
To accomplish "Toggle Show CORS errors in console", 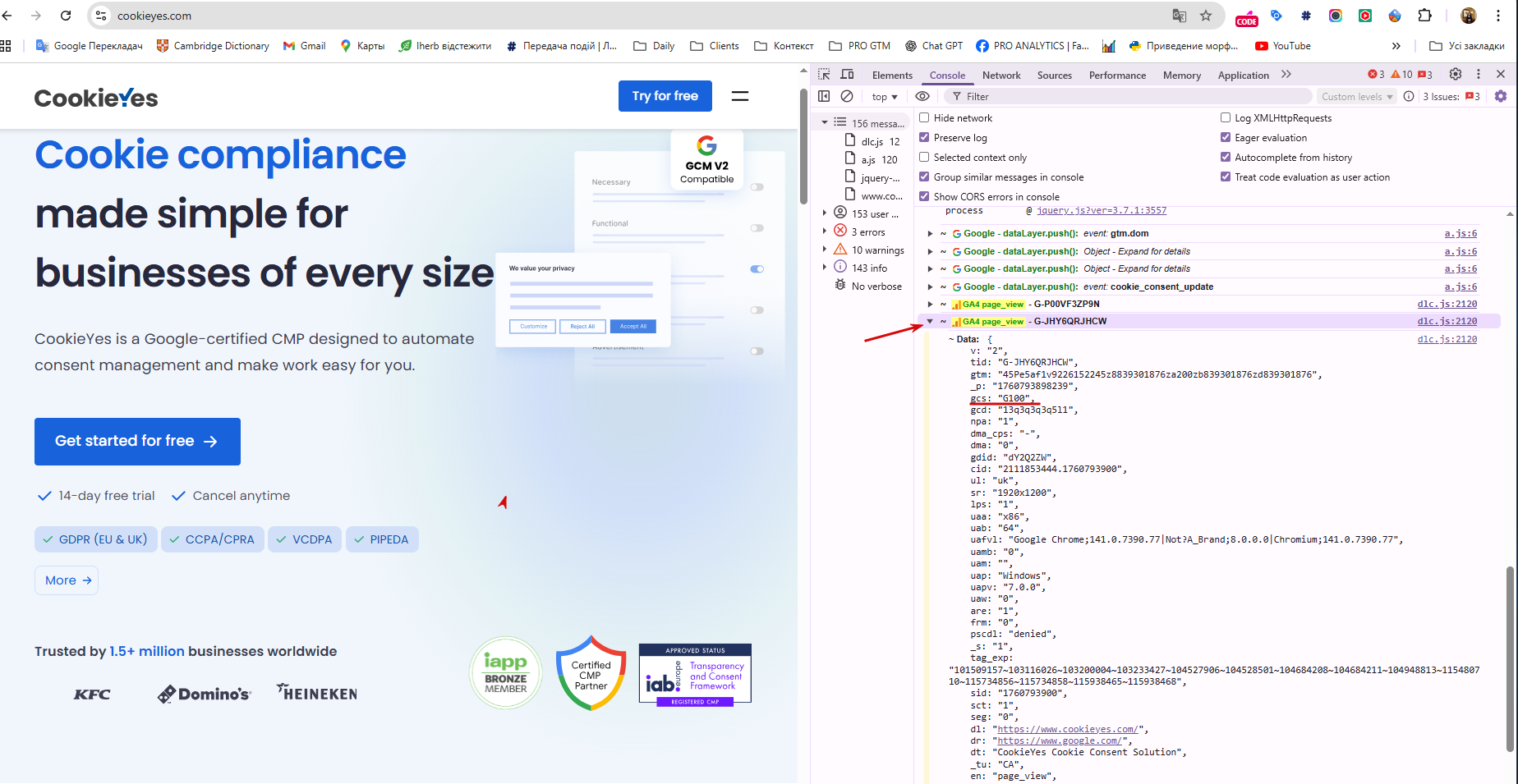I will (x=924, y=197).
